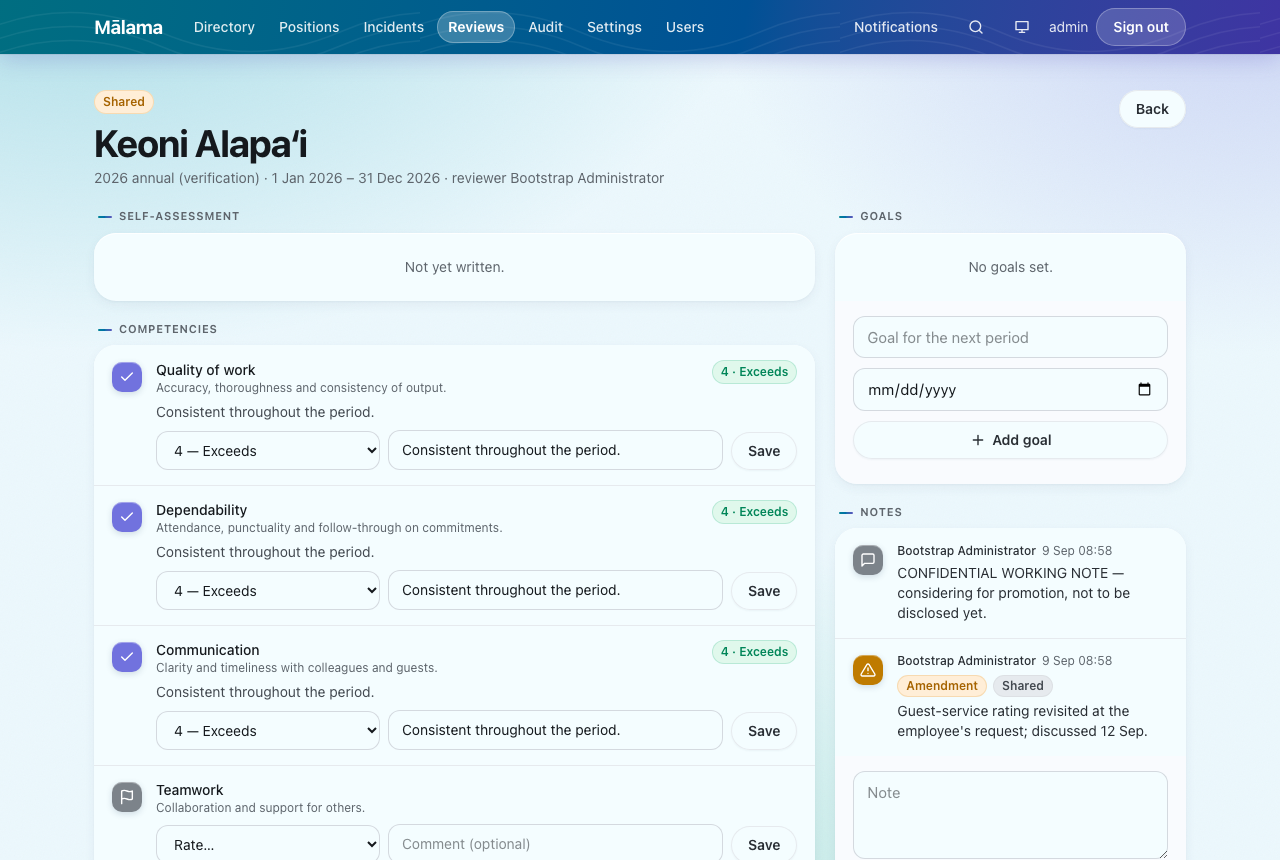Click the 'Teamwork' competency title
This screenshot has width=1280, height=860.
(190, 790)
